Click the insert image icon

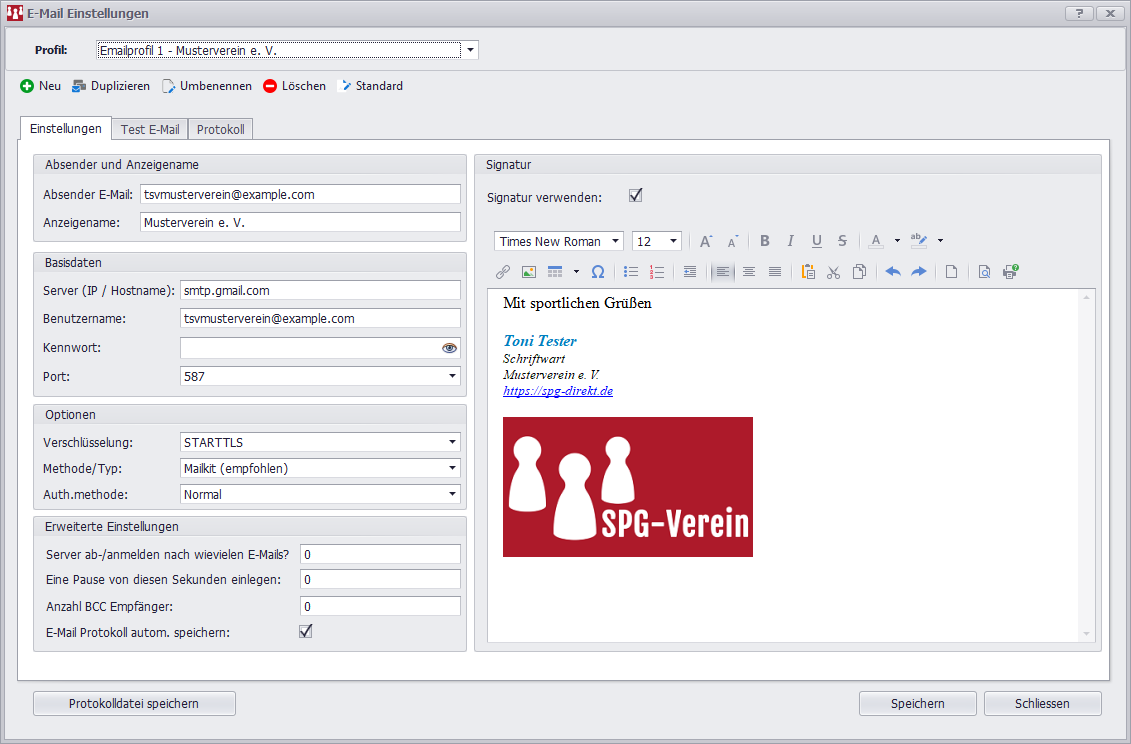coord(529,271)
